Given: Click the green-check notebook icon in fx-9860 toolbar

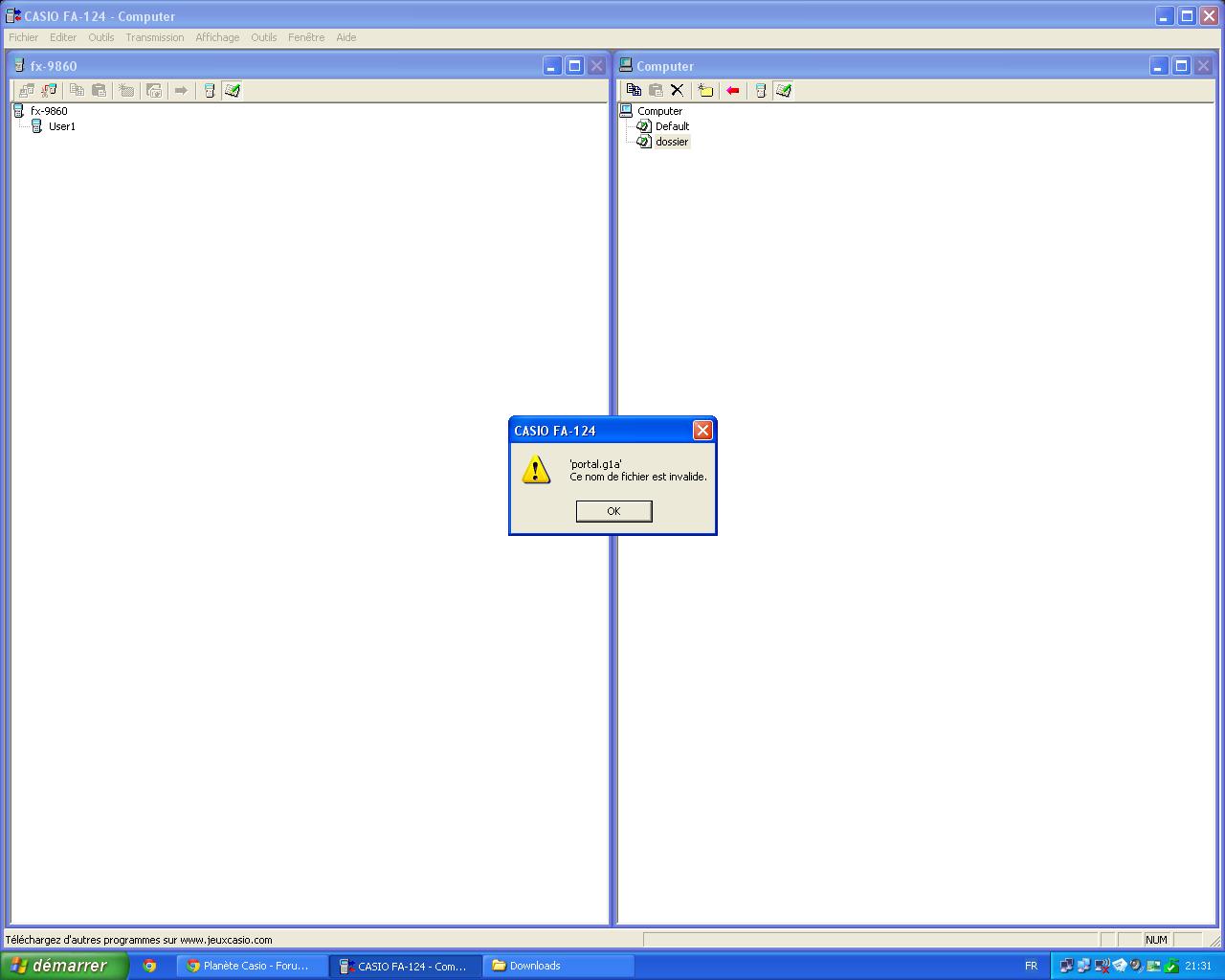Looking at the screenshot, I should (x=232, y=90).
